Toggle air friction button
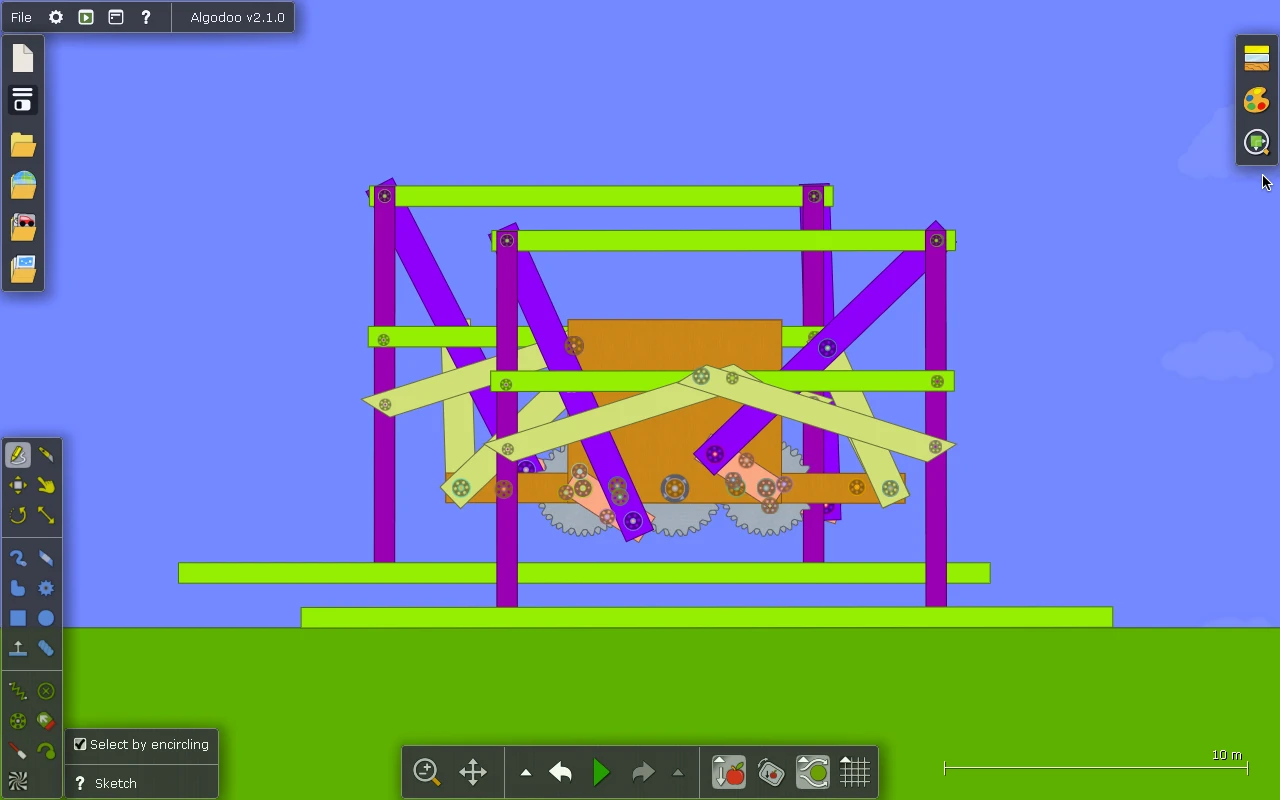Viewport: 1280px width, 800px height. point(771,772)
